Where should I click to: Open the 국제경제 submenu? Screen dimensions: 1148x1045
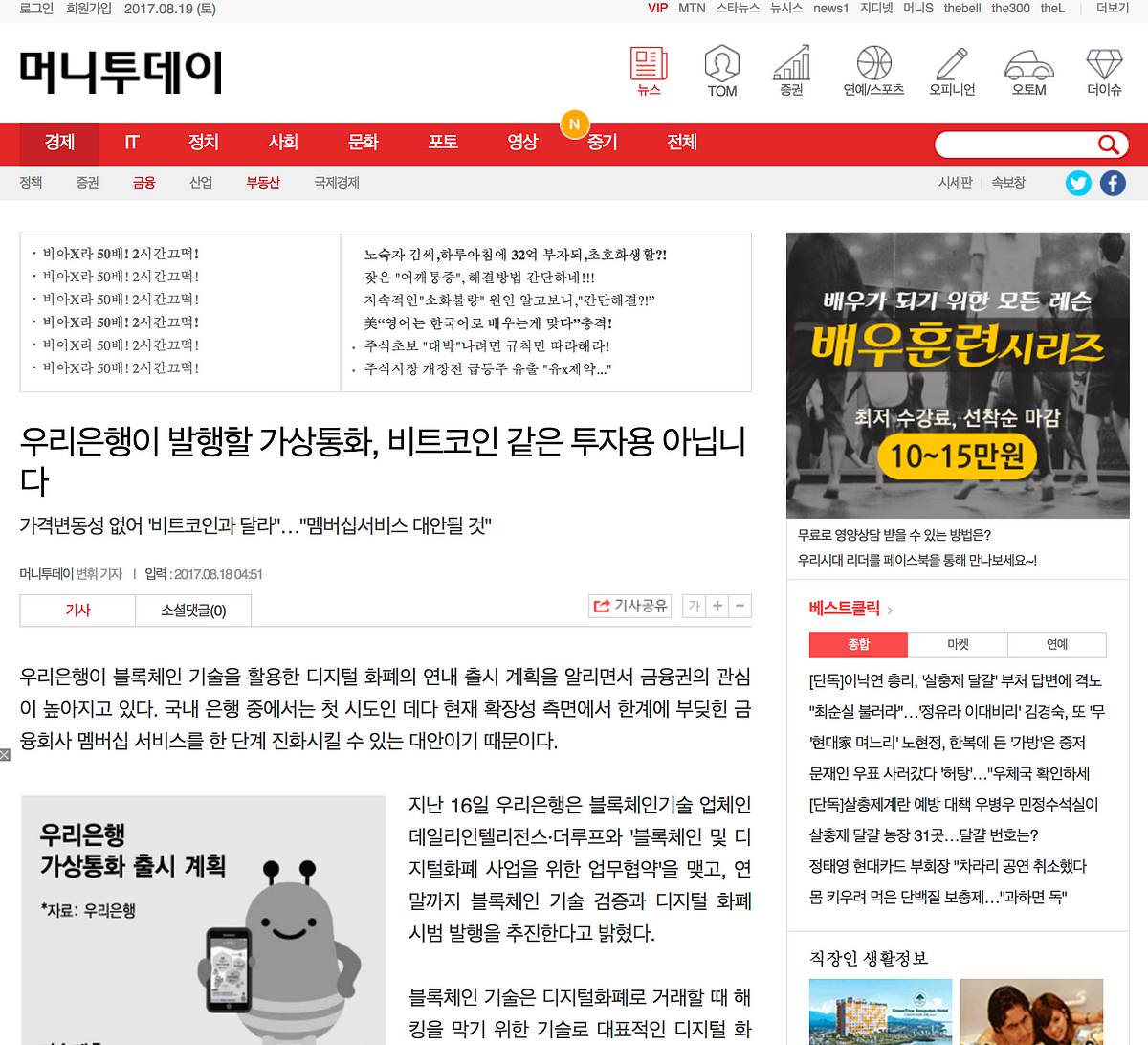[337, 182]
